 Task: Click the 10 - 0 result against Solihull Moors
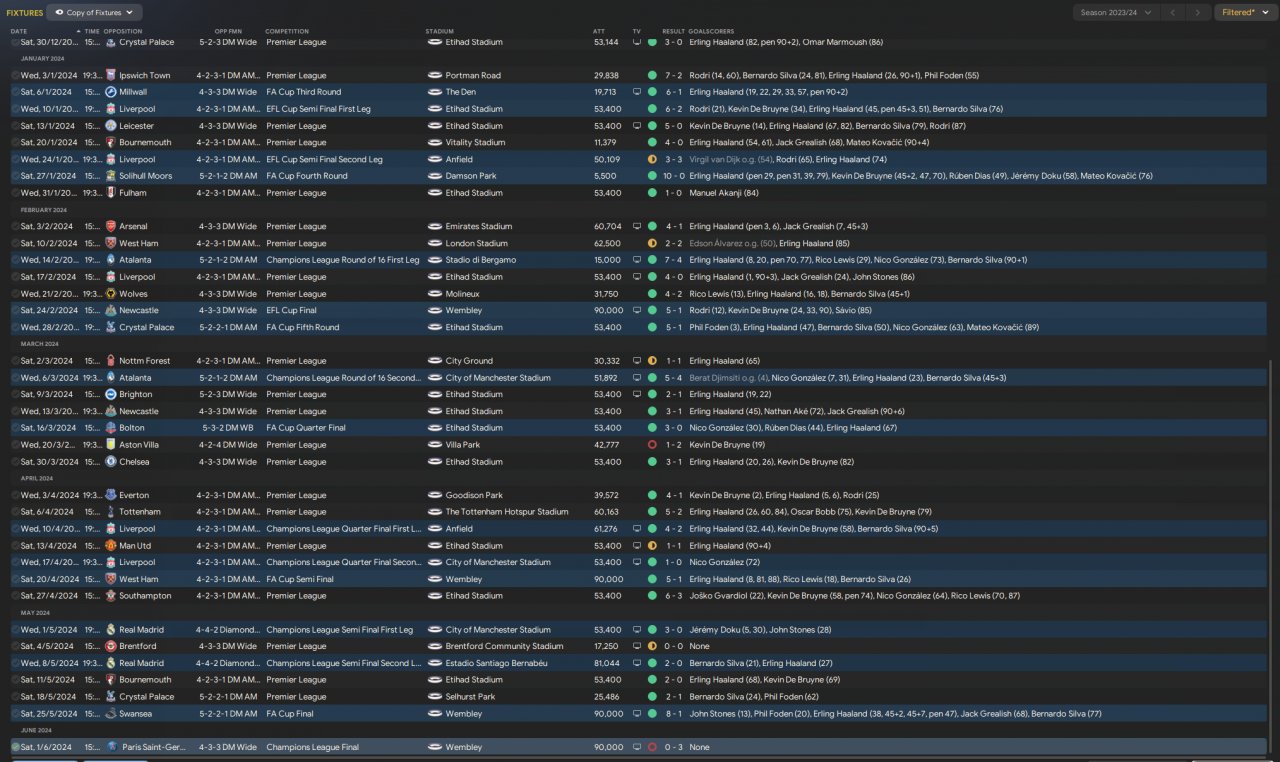(672, 176)
